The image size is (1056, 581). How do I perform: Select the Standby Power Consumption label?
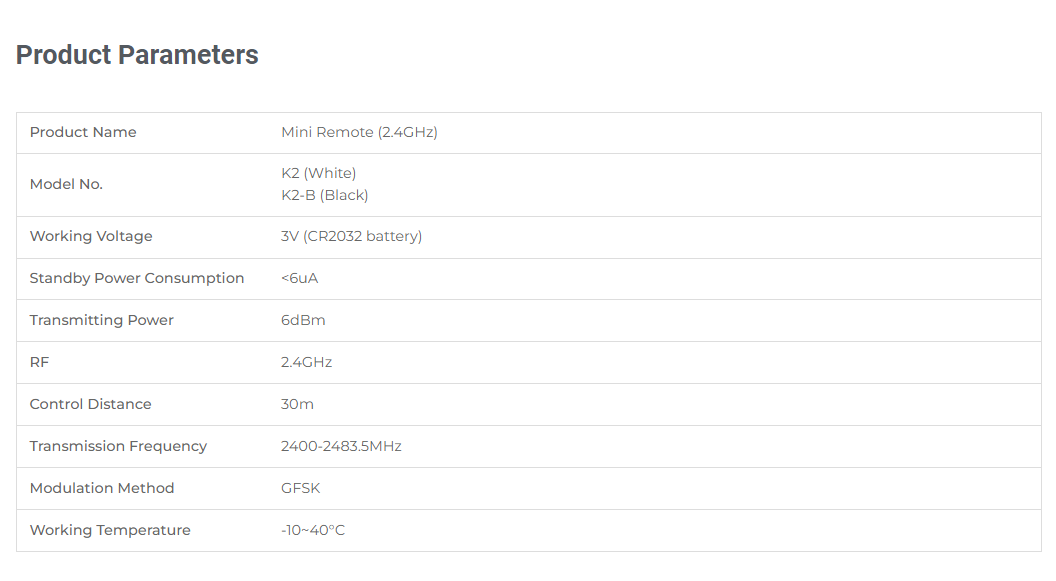click(137, 278)
